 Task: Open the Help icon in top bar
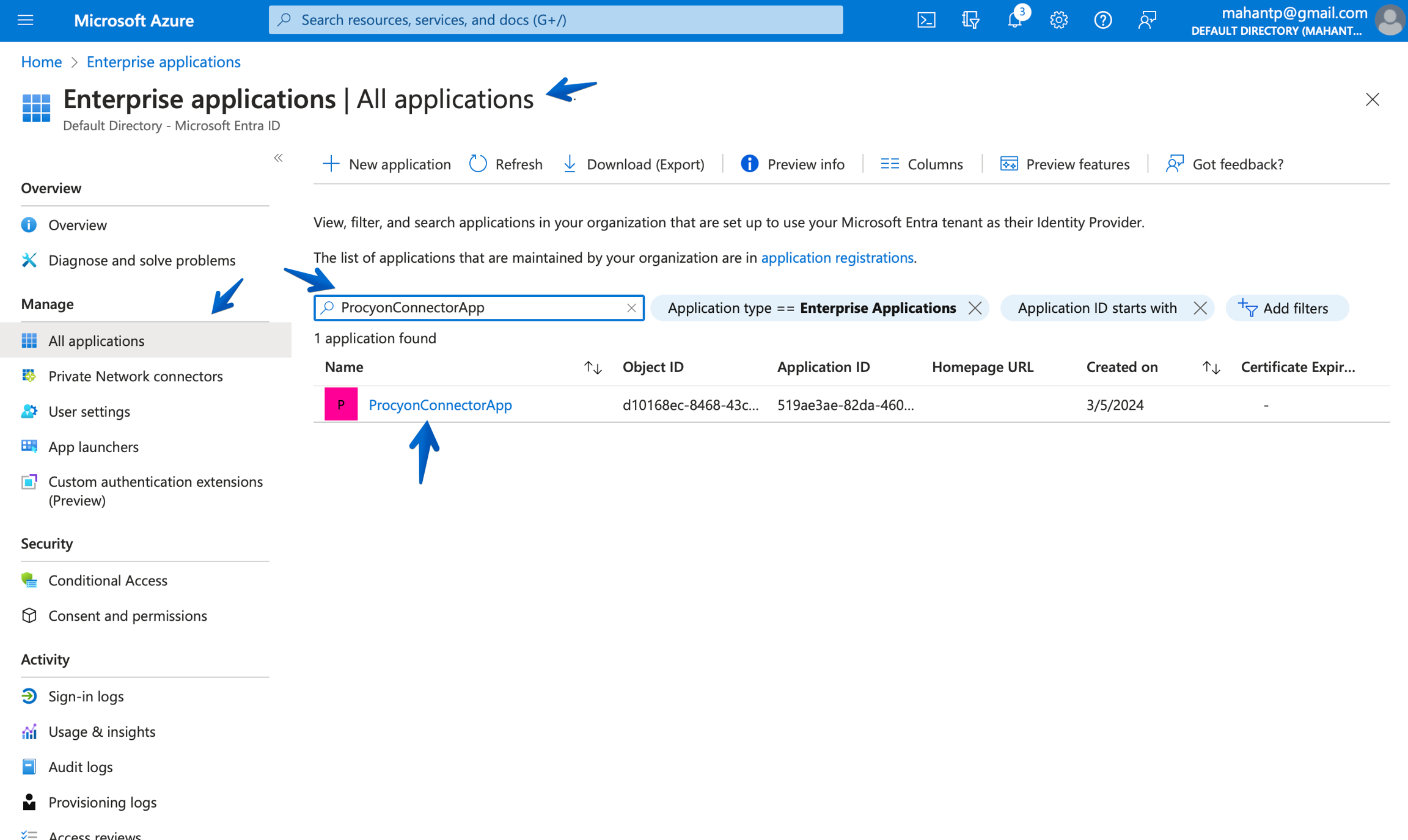tap(1103, 19)
